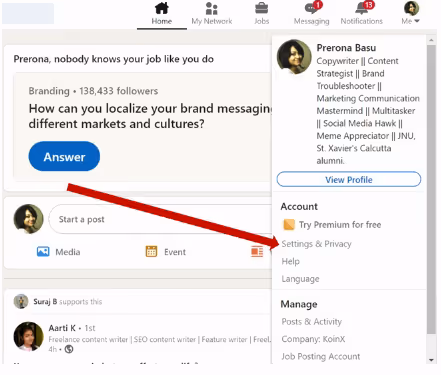Click 'Branding • 138,433 followers' text

[93, 91]
